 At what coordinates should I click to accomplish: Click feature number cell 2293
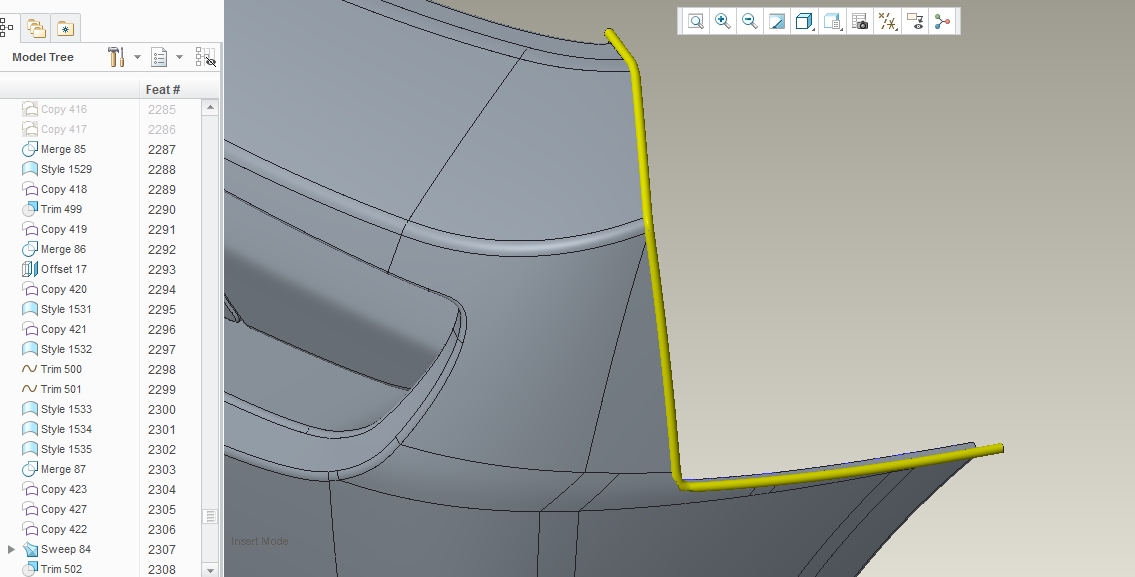tap(162, 269)
